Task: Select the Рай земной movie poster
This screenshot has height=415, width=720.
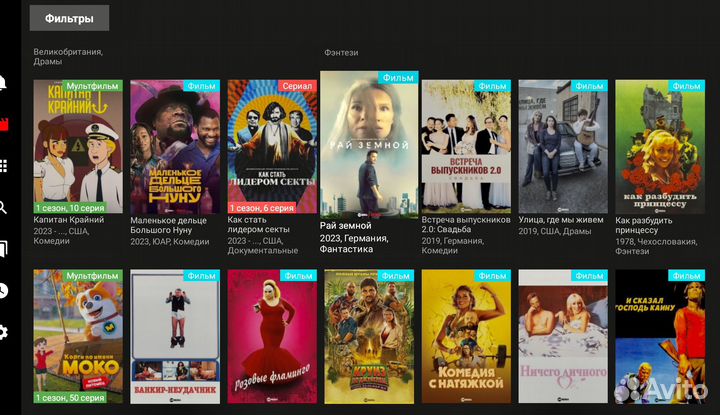Action: click(x=369, y=144)
